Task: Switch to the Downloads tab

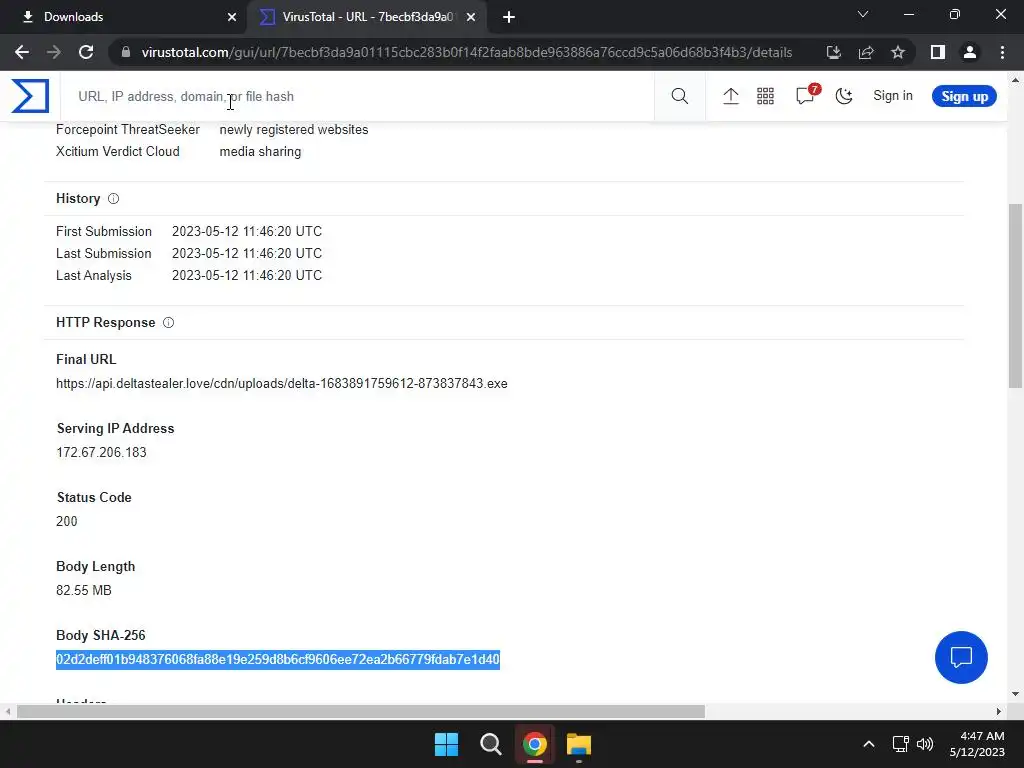Action: point(124,17)
